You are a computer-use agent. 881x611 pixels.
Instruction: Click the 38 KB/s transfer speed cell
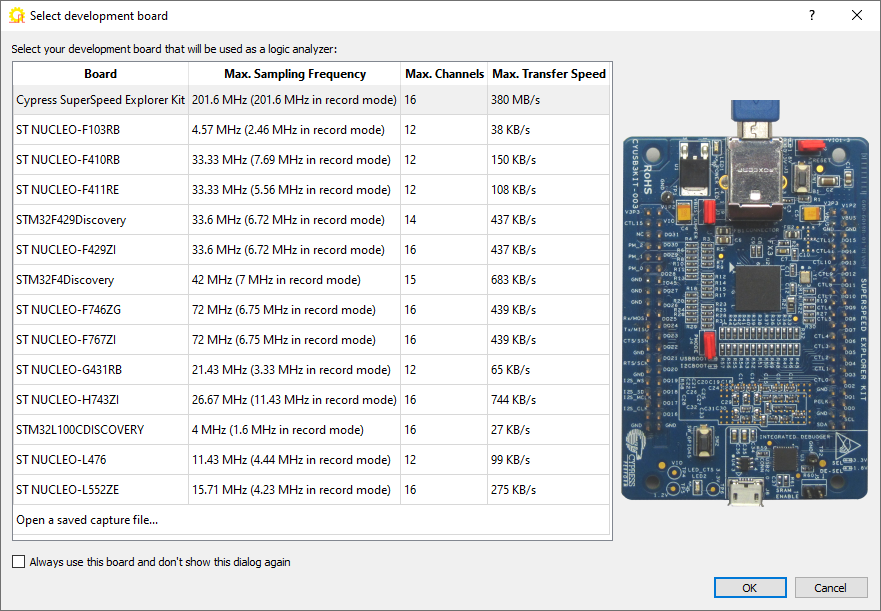click(x=548, y=130)
